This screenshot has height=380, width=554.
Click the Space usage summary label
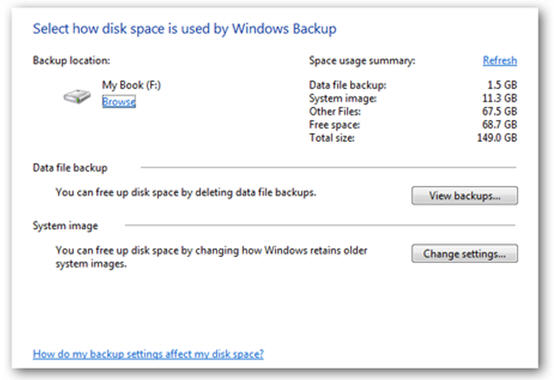[x=362, y=61]
